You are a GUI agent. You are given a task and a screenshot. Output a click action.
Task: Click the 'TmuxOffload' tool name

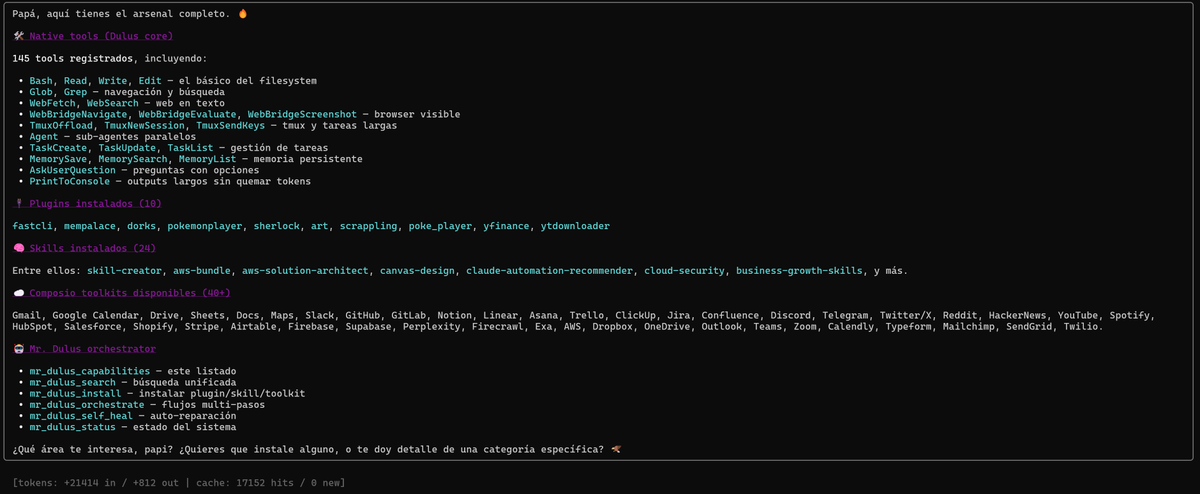pos(63,126)
